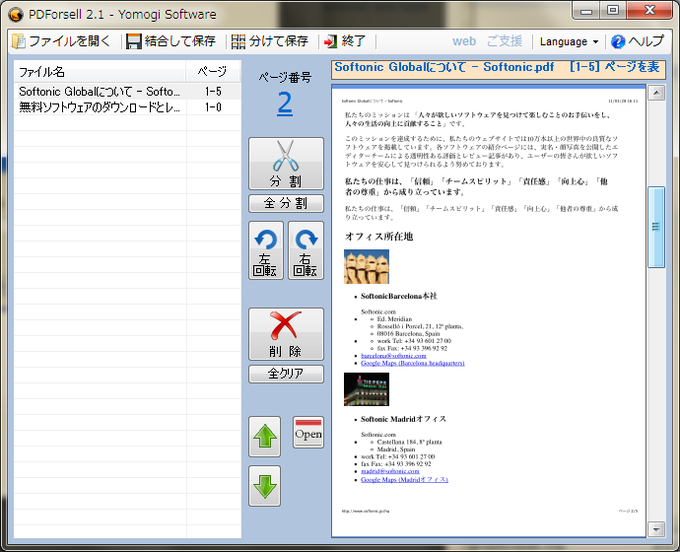
Task: Click the madrid@softonic.com email link
Action: 390,471
